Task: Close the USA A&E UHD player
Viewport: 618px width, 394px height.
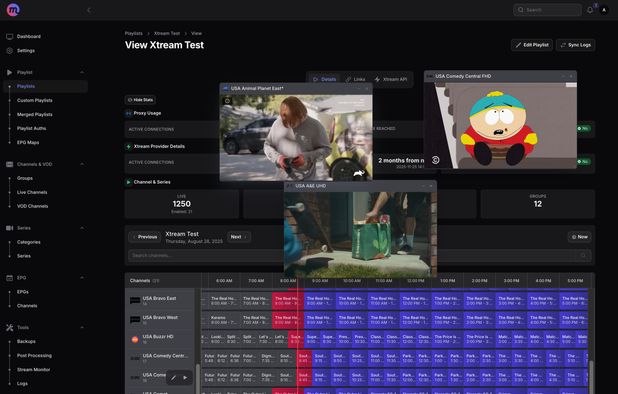Action: [431, 186]
